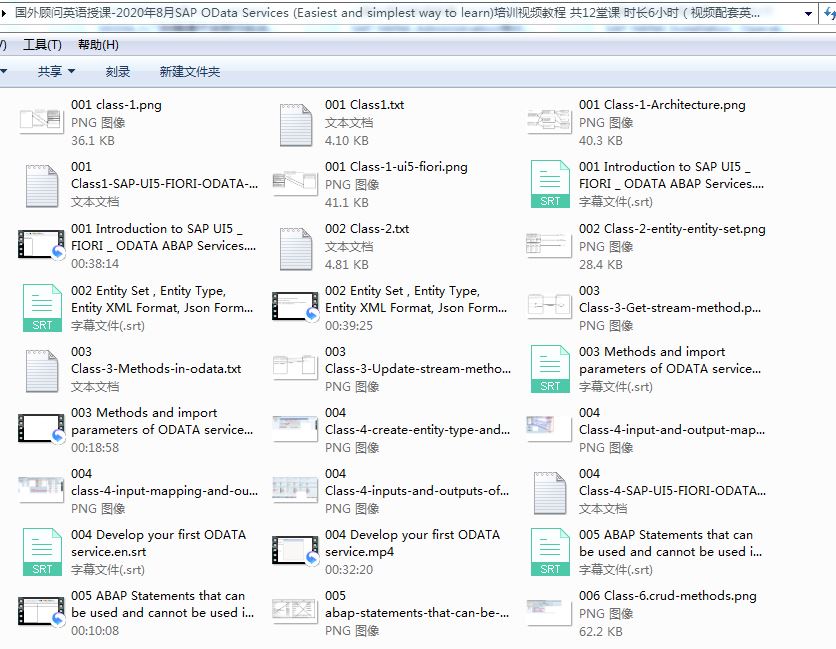This screenshot has height=649, width=836.
Task: Open the address bar history dropdown arrow
Action: click(808, 13)
